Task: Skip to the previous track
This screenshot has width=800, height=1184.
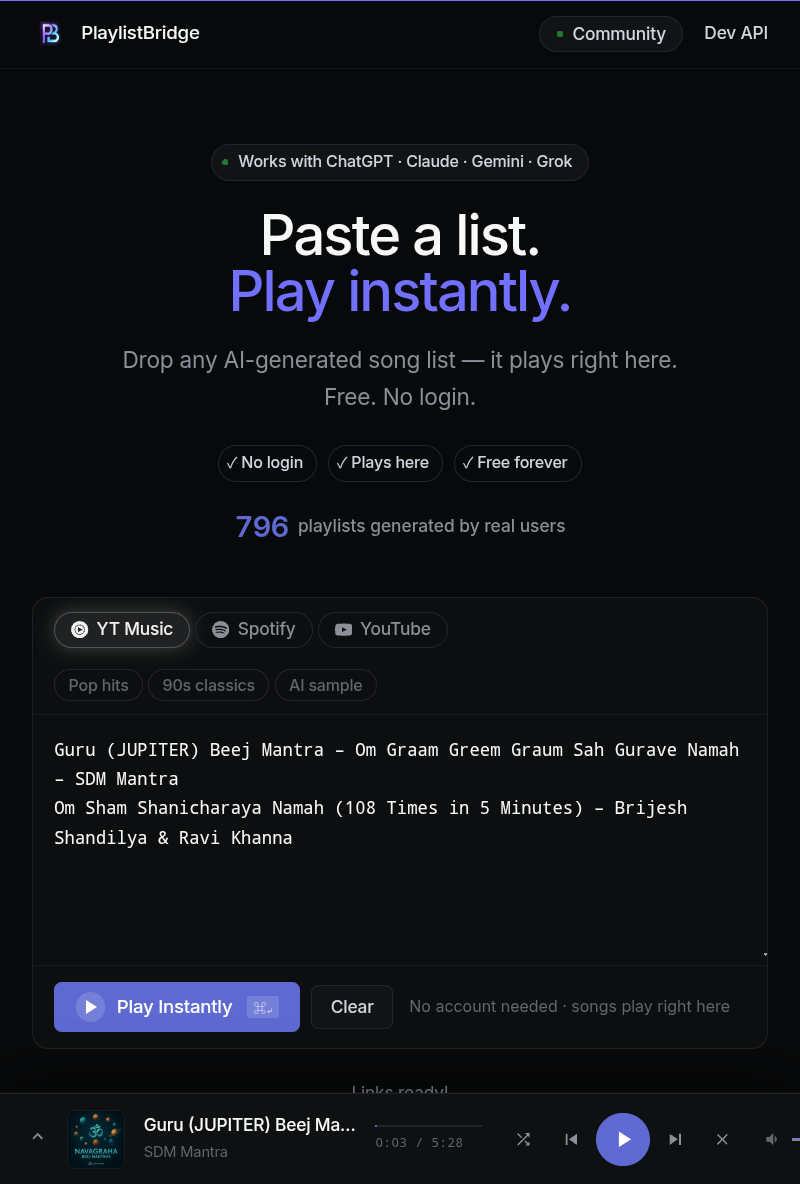Action: coord(571,1139)
